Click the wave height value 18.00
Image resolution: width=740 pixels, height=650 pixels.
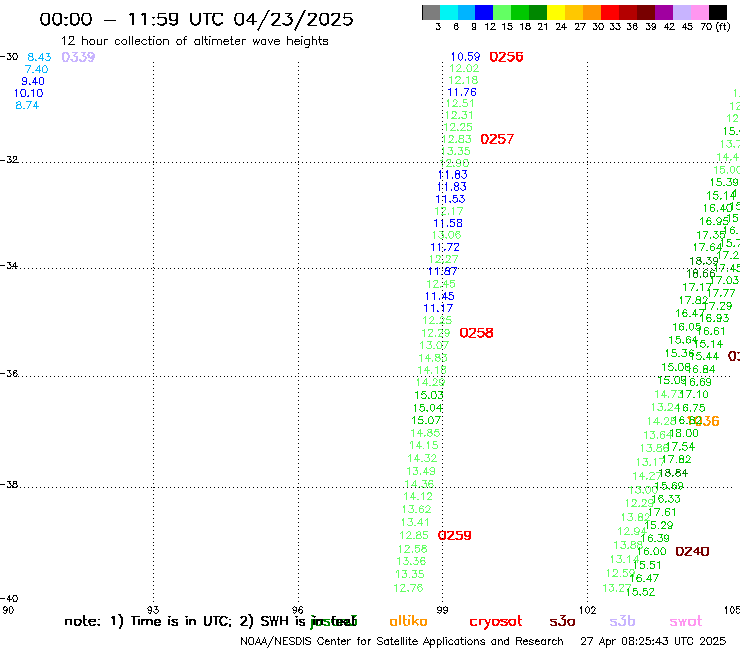[x=684, y=433]
